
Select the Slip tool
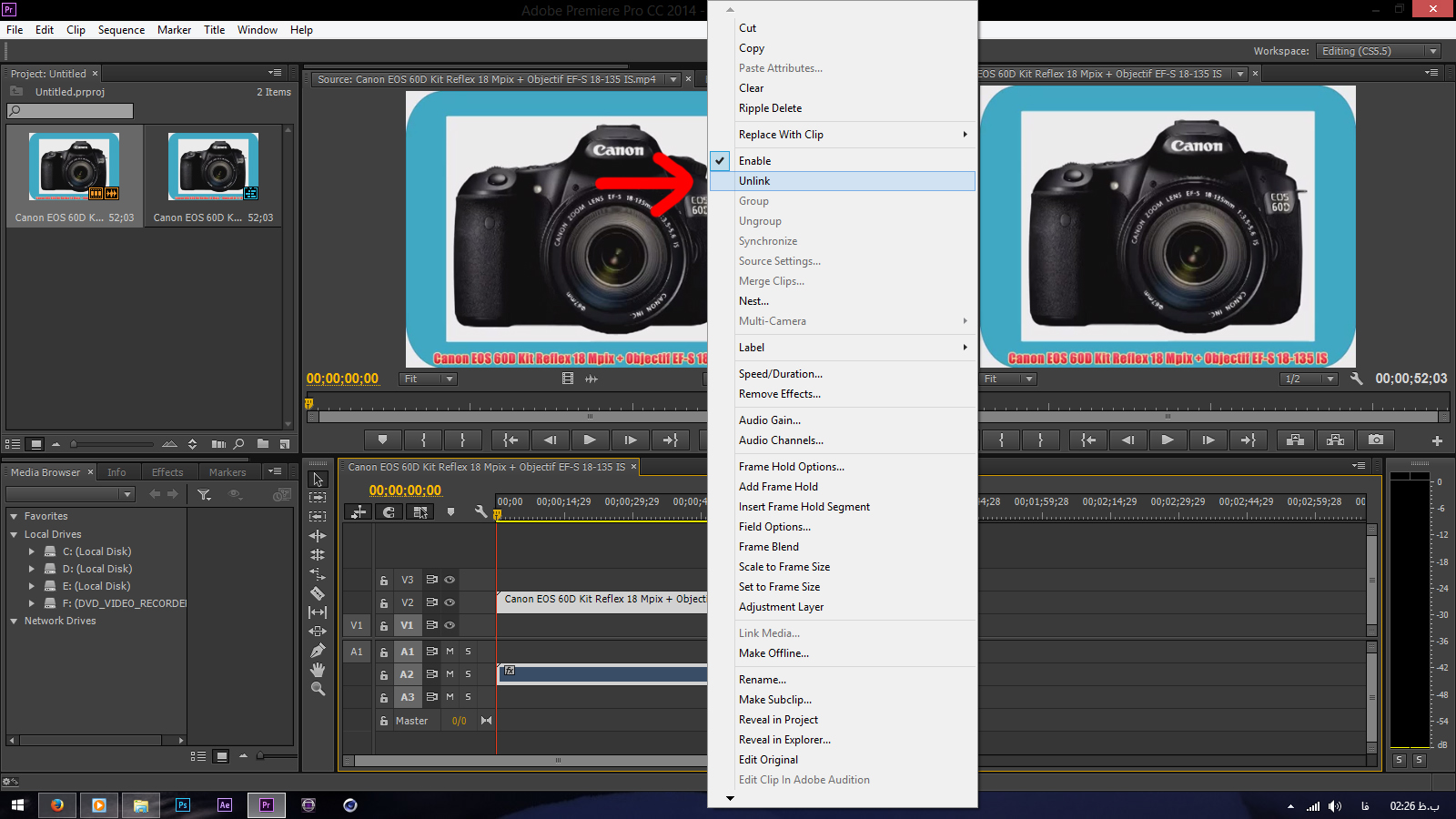pyautogui.click(x=318, y=612)
